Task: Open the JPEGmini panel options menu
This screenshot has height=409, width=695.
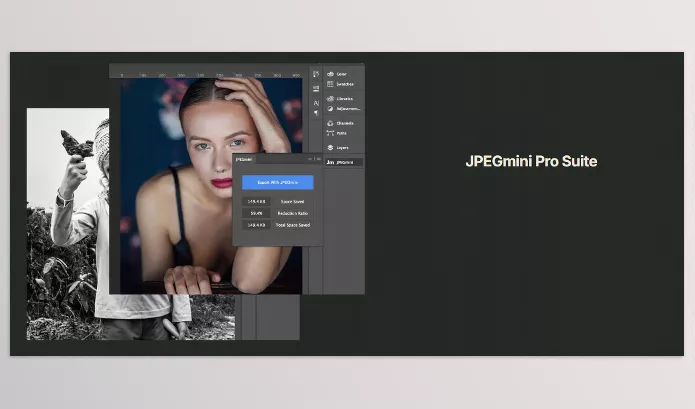Action: click(318, 159)
